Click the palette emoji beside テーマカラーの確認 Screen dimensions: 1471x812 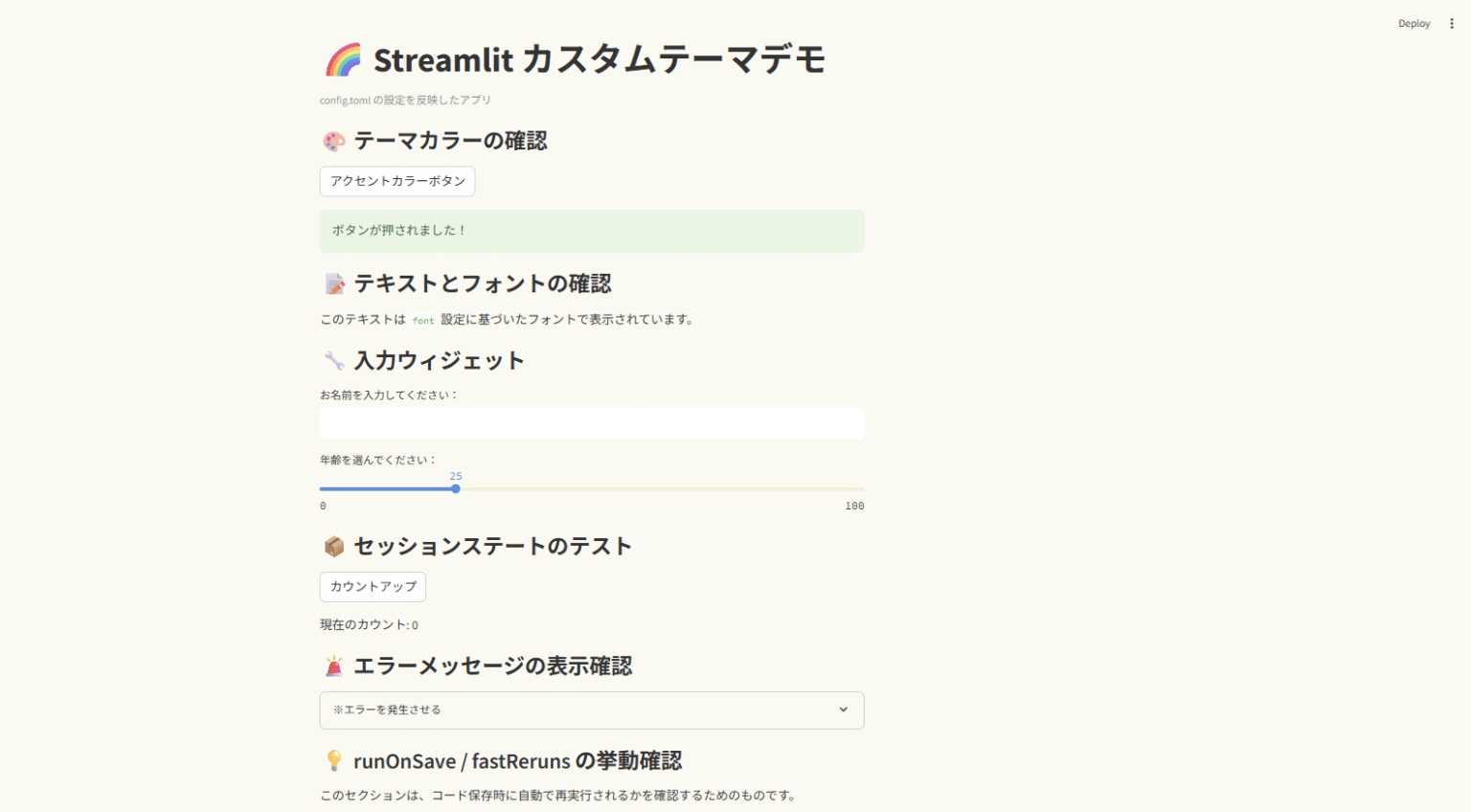pos(333,142)
